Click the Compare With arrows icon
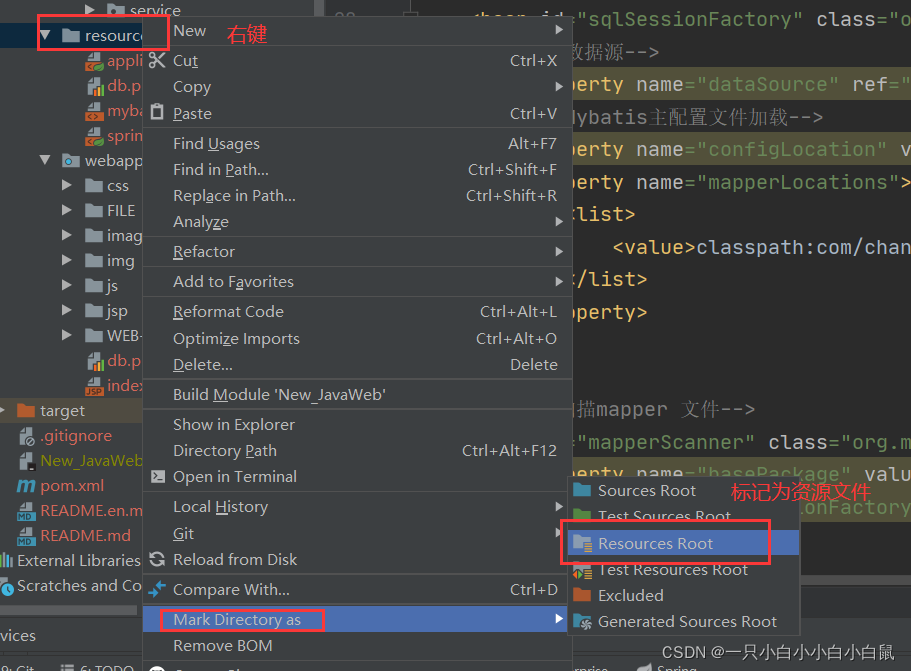This screenshot has width=911, height=671. click(x=157, y=589)
